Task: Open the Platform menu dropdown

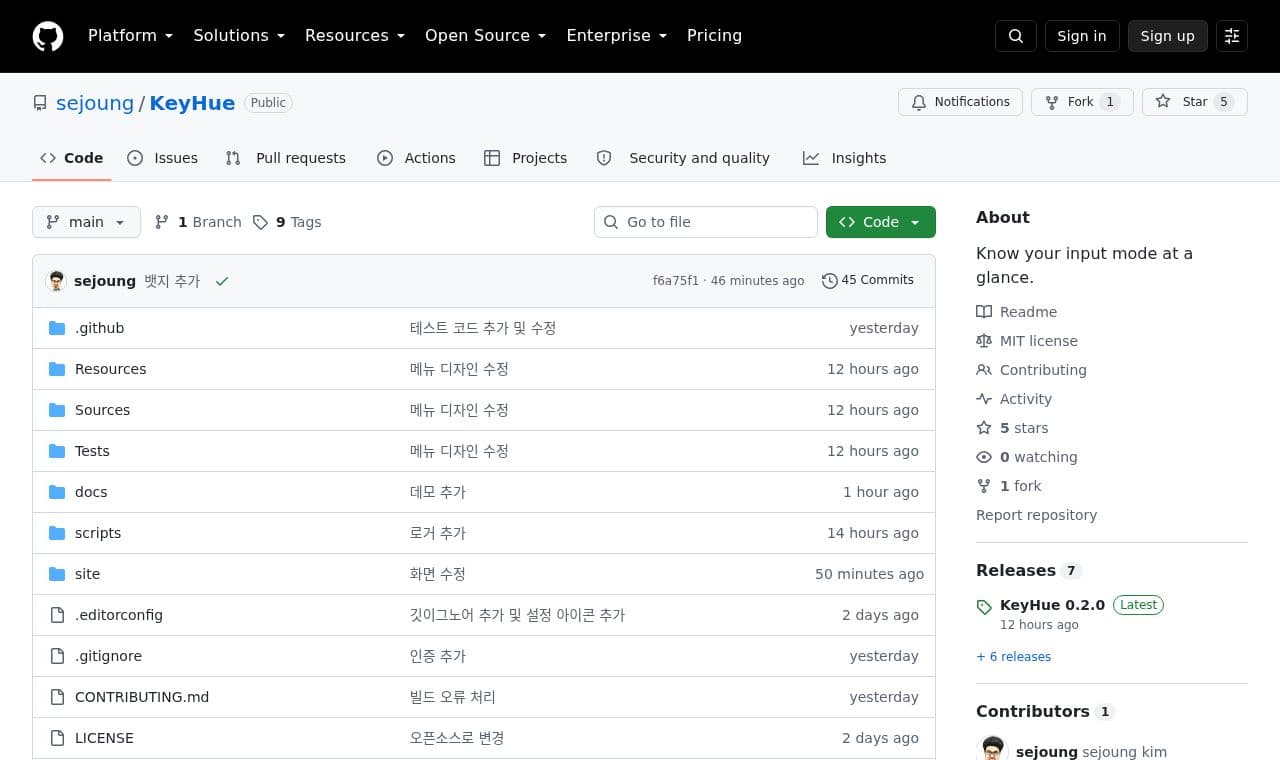Action: click(x=130, y=35)
